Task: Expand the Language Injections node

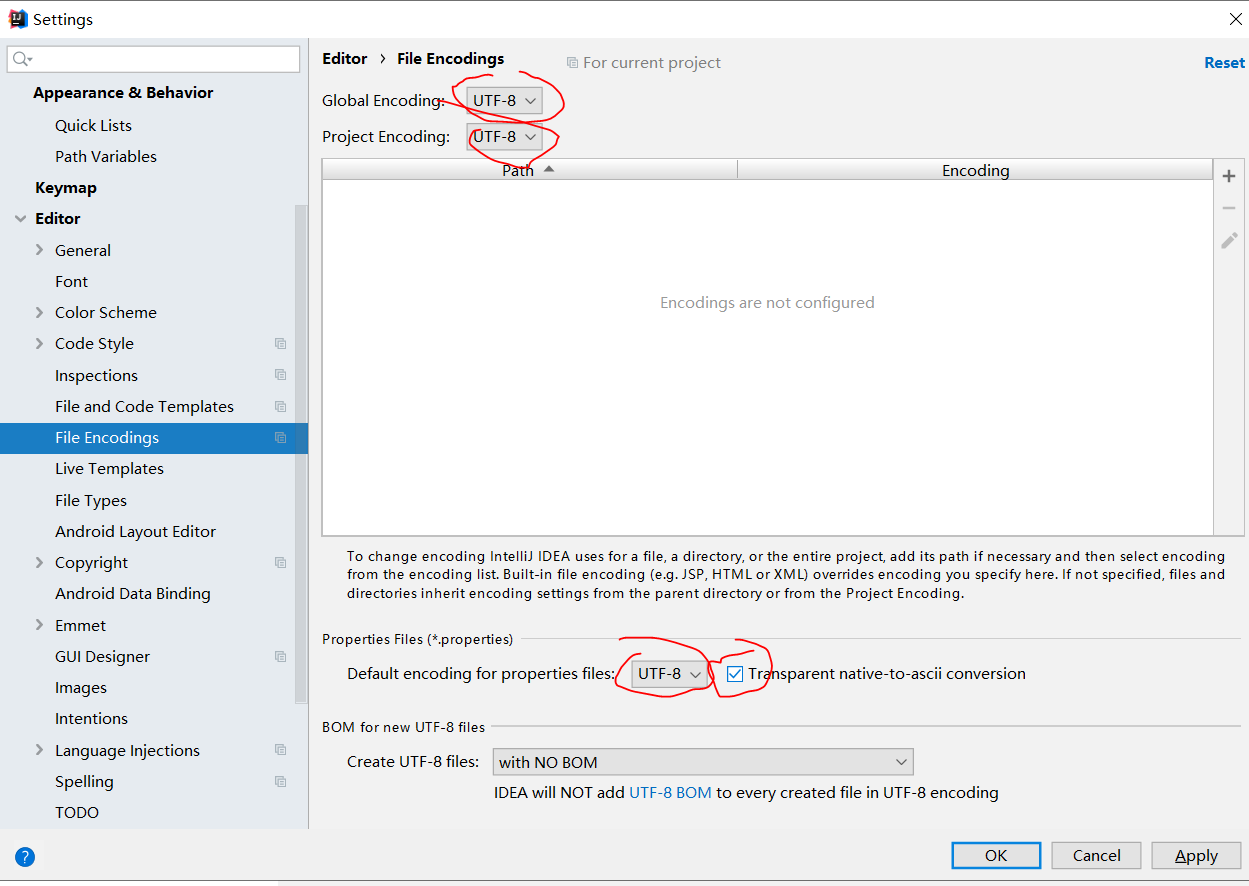Action: point(39,750)
